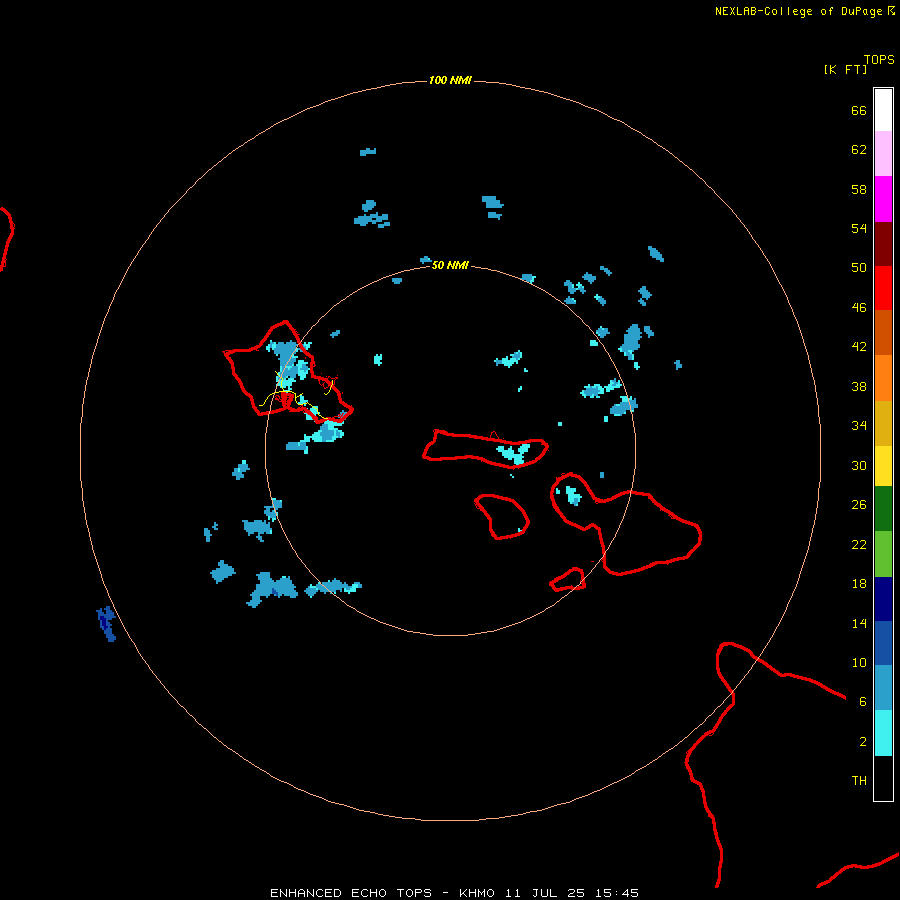Click legend value 6
900x900 pixels.
pyautogui.click(x=863, y=702)
